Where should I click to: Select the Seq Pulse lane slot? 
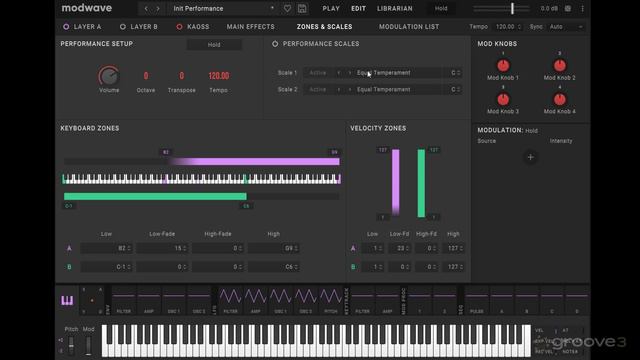[x=477, y=300]
